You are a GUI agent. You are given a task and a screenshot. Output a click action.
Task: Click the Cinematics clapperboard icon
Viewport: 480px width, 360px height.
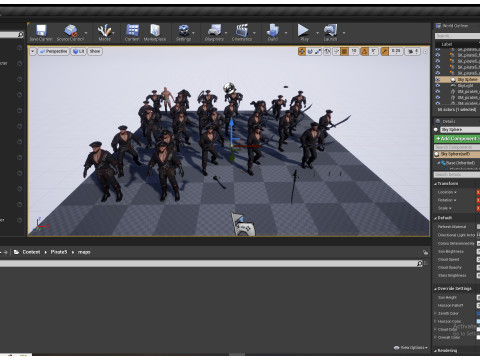[x=242, y=33]
